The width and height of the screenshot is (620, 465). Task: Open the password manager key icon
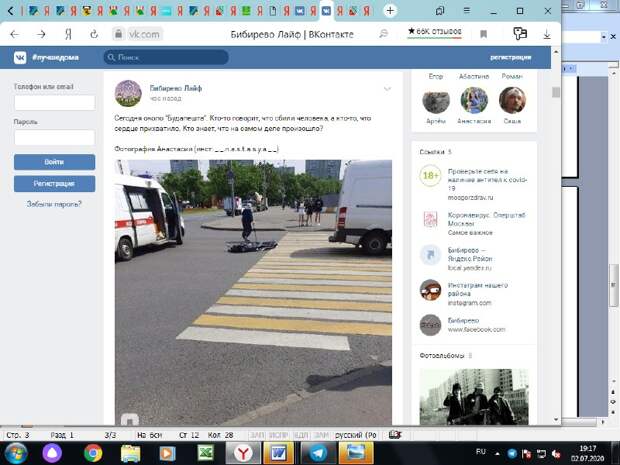[x=520, y=34]
